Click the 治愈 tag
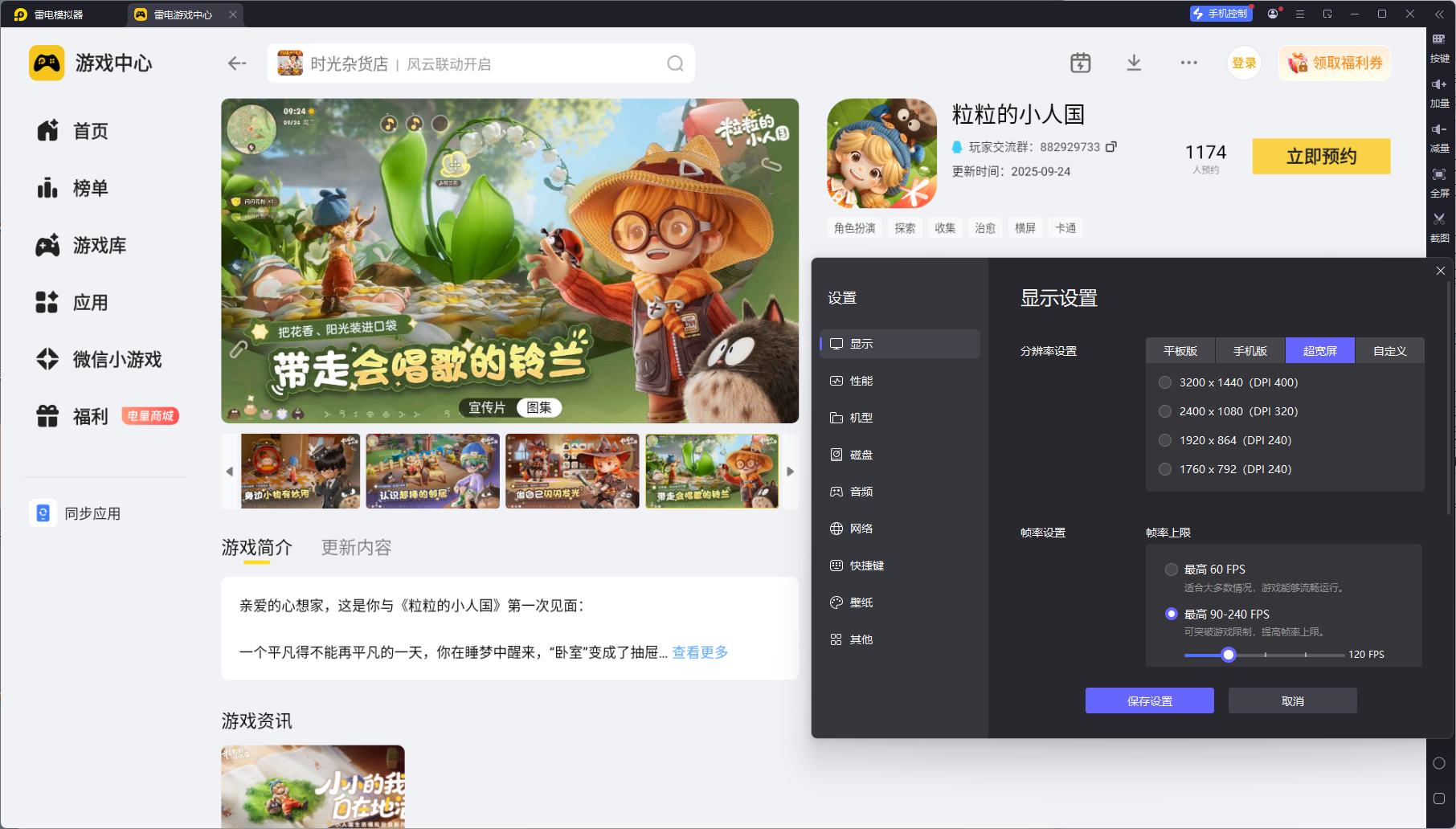 (x=985, y=228)
